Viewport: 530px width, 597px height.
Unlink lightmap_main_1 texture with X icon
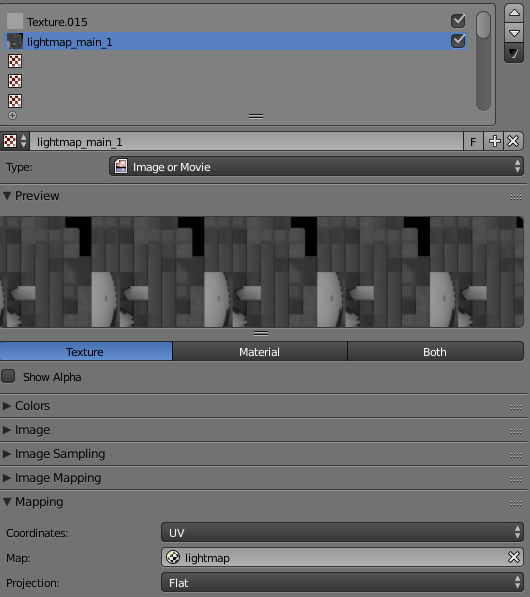click(x=513, y=141)
